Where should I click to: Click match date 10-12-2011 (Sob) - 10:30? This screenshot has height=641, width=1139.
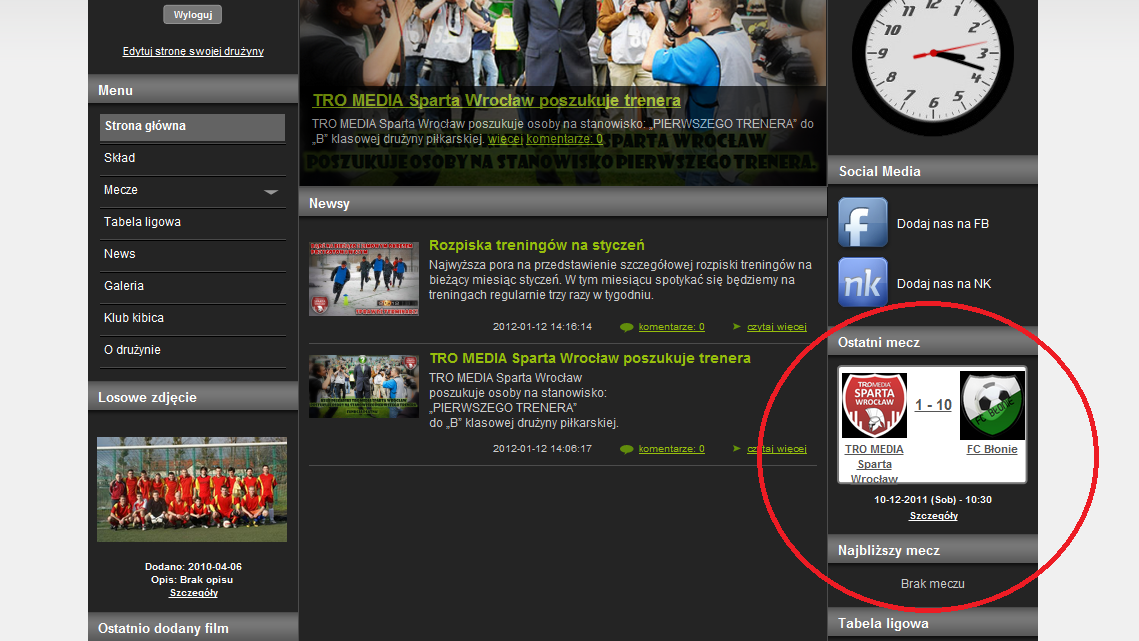click(933, 500)
